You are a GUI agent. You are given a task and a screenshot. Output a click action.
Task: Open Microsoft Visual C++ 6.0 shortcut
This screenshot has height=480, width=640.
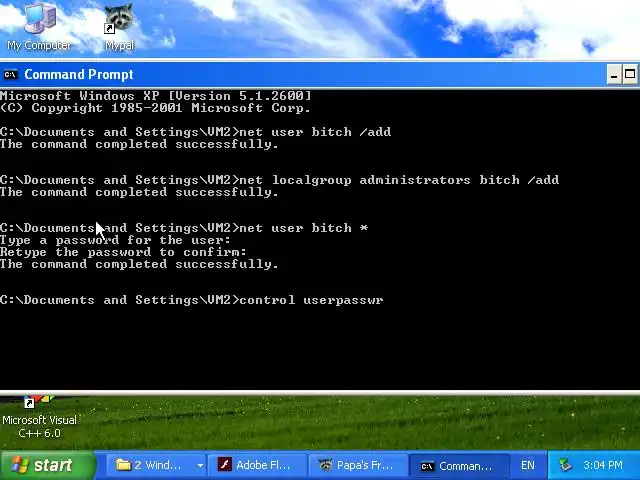[39, 417]
